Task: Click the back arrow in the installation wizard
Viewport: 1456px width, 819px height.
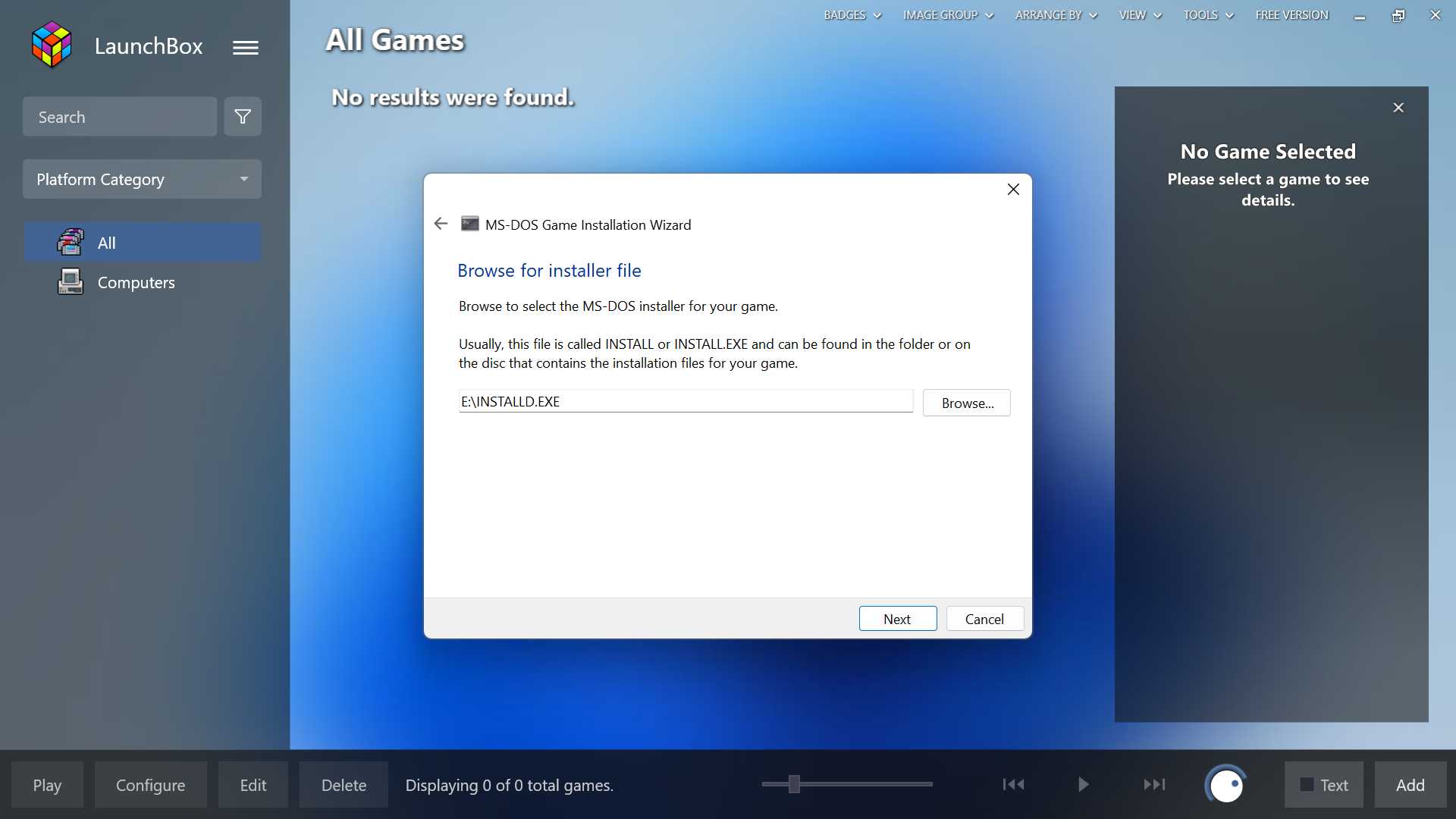Action: (x=441, y=223)
